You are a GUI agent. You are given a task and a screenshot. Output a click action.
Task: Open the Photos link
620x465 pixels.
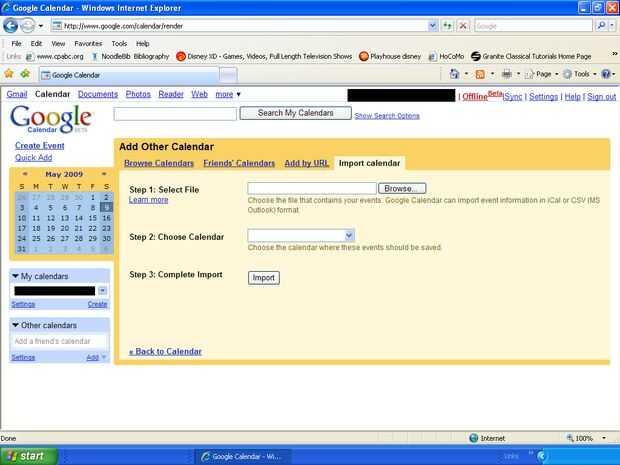tap(138, 94)
